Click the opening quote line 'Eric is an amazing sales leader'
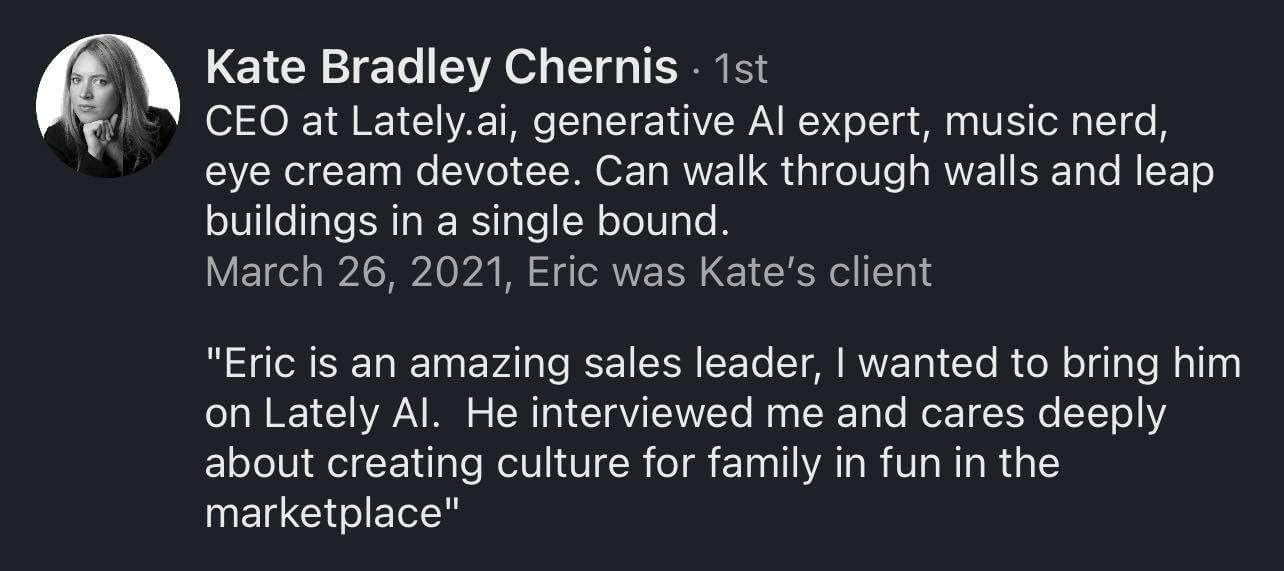This screenshot has width=1284, height=571. pyautogui.click(x=512, y=363)
